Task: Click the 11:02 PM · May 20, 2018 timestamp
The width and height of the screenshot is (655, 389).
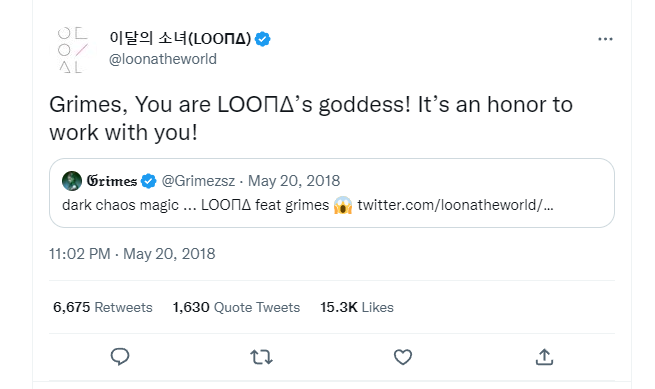Action: pos(132,254)
